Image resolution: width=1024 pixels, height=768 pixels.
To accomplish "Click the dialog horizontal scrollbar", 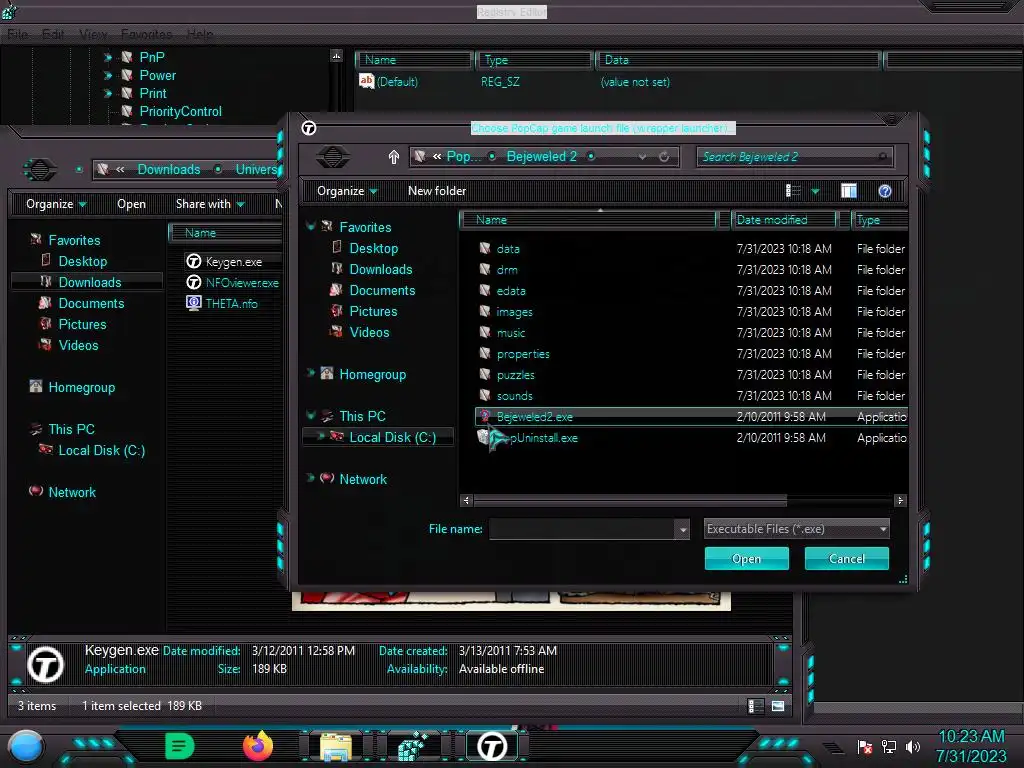I will (630, 500).
